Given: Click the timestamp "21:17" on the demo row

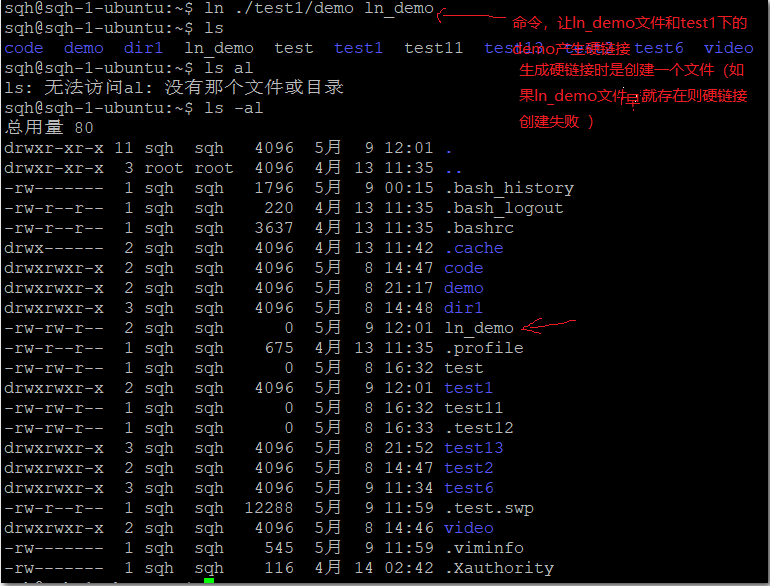Looking at the screenshot, I should (409, 288).
